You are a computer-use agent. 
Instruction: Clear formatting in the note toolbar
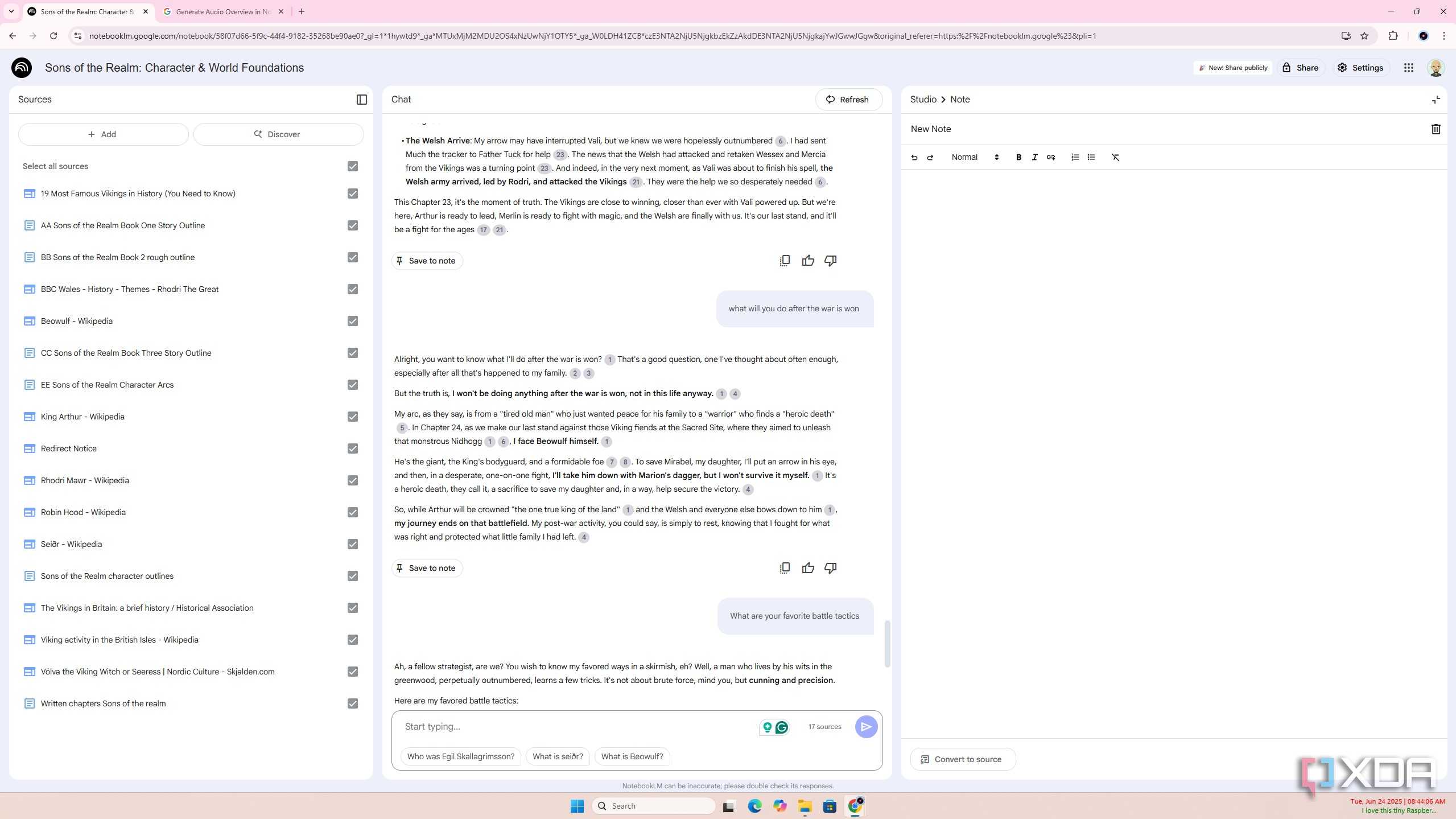(1115, 158)
